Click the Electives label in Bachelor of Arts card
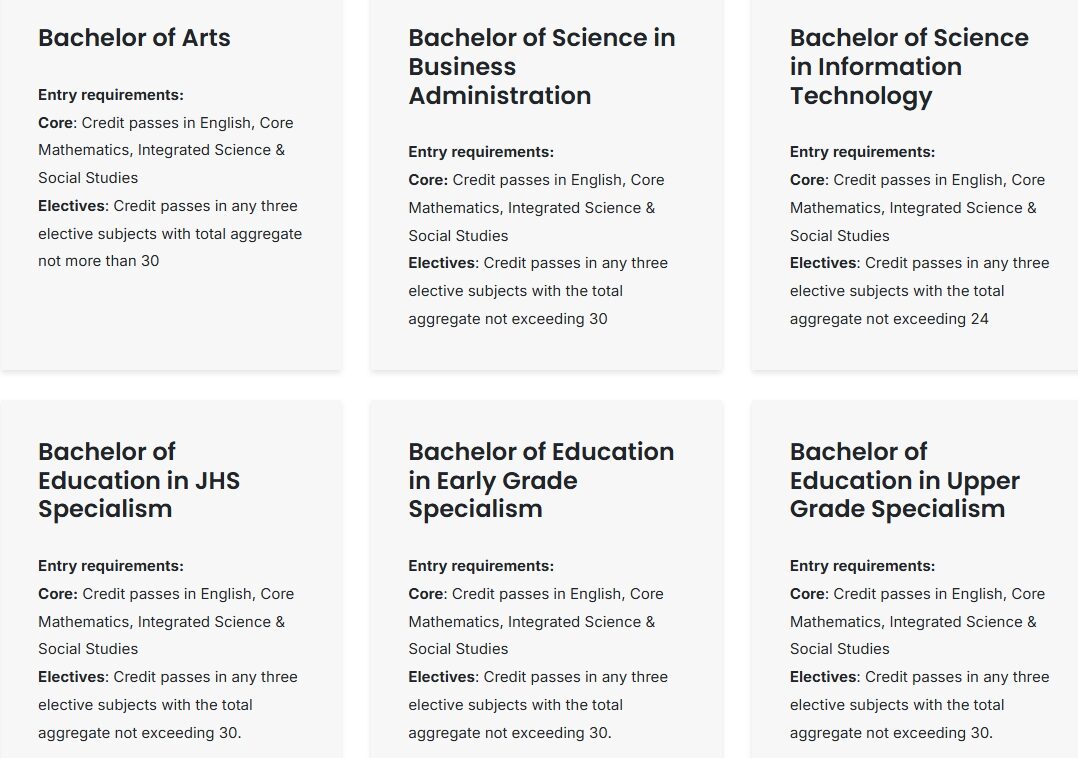 (71, 206)
